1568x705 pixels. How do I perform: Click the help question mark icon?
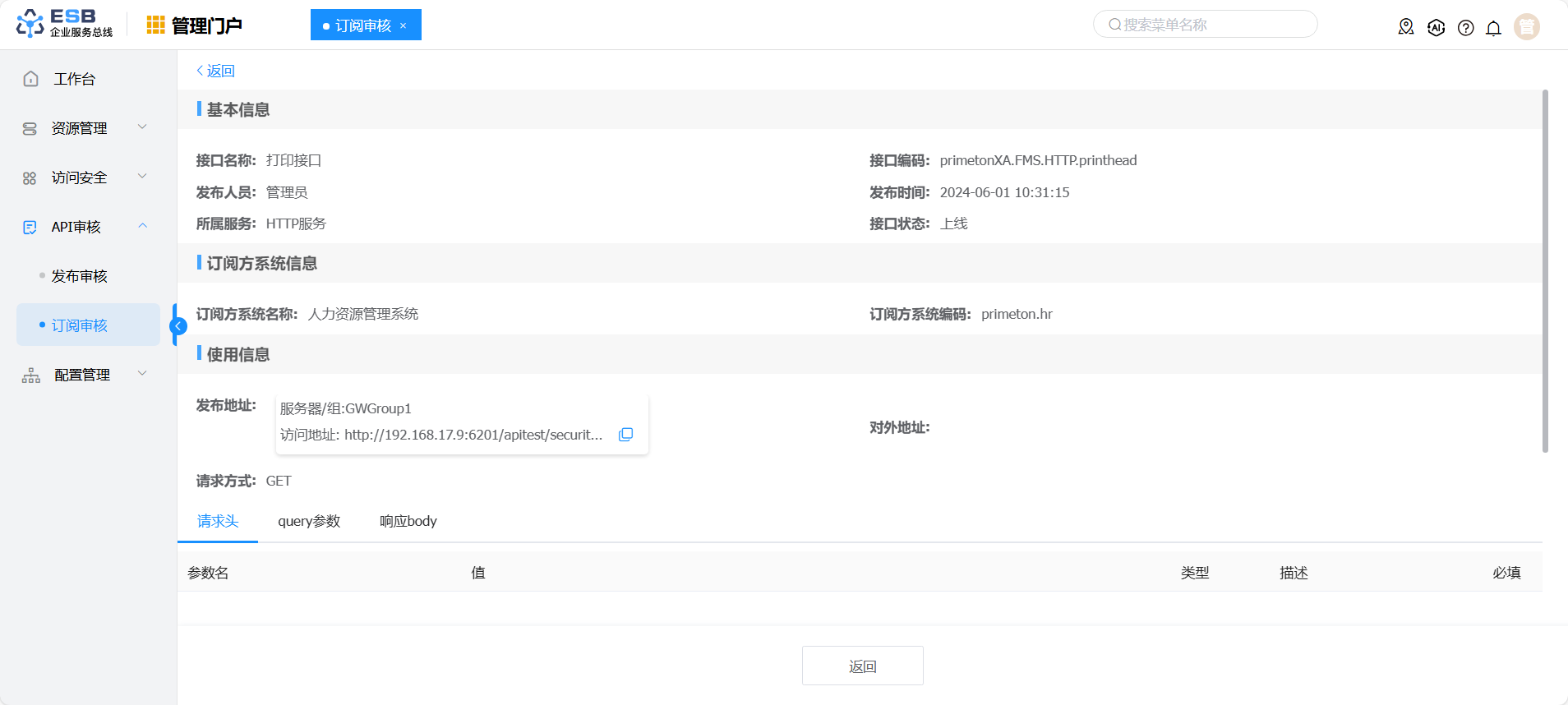coord(1465,28)
